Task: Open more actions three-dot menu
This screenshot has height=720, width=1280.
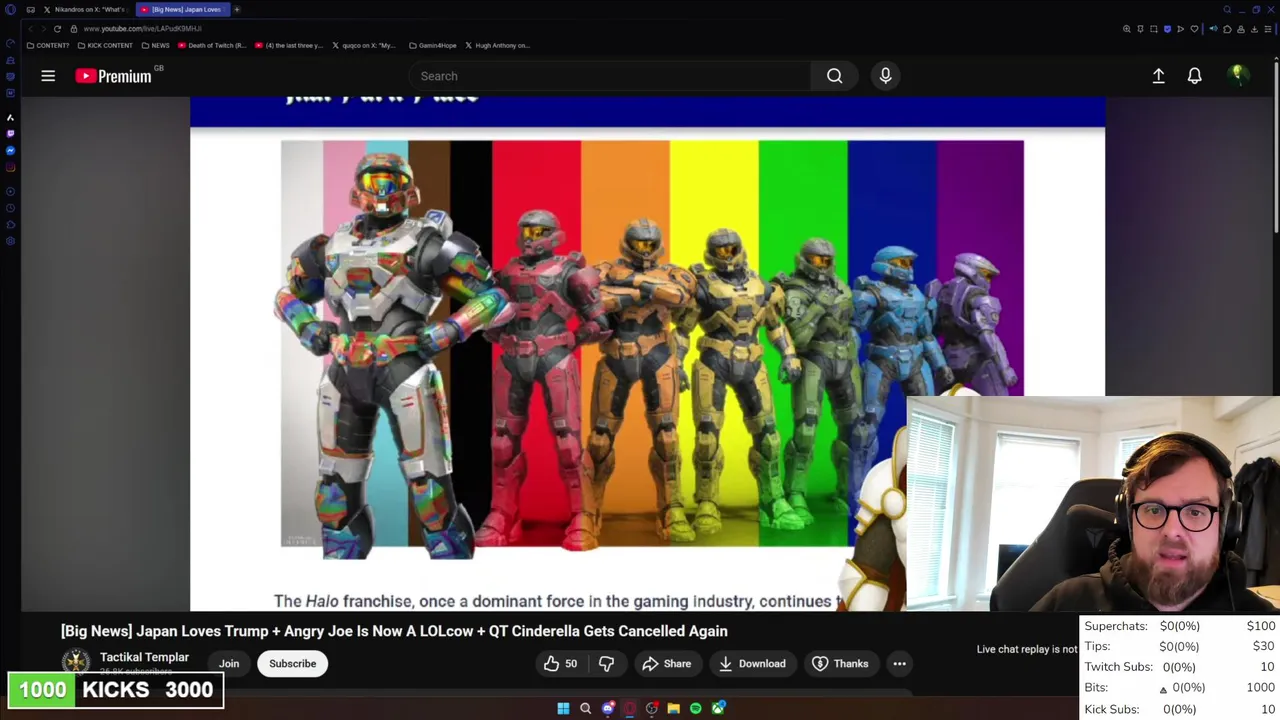Action: (x=899, y=664)
